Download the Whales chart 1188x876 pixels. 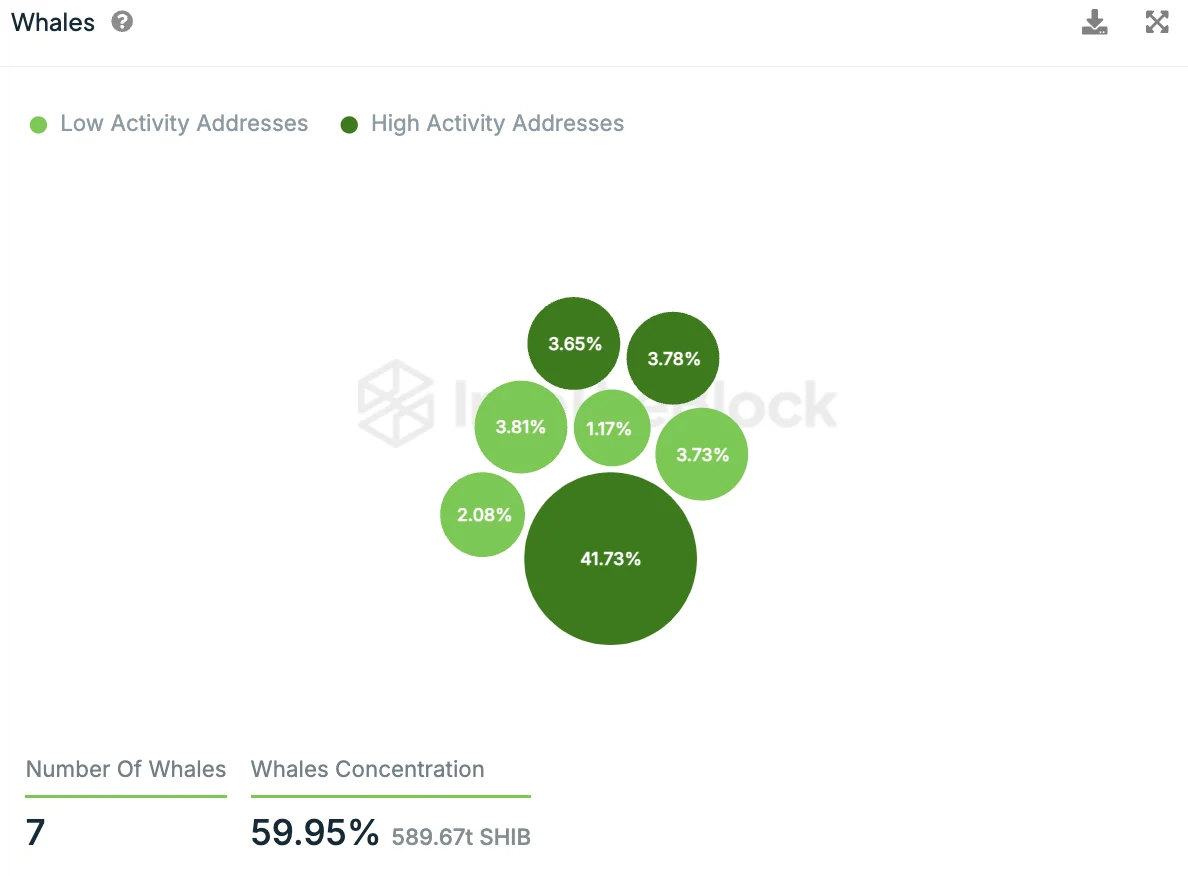point(1095,22)
